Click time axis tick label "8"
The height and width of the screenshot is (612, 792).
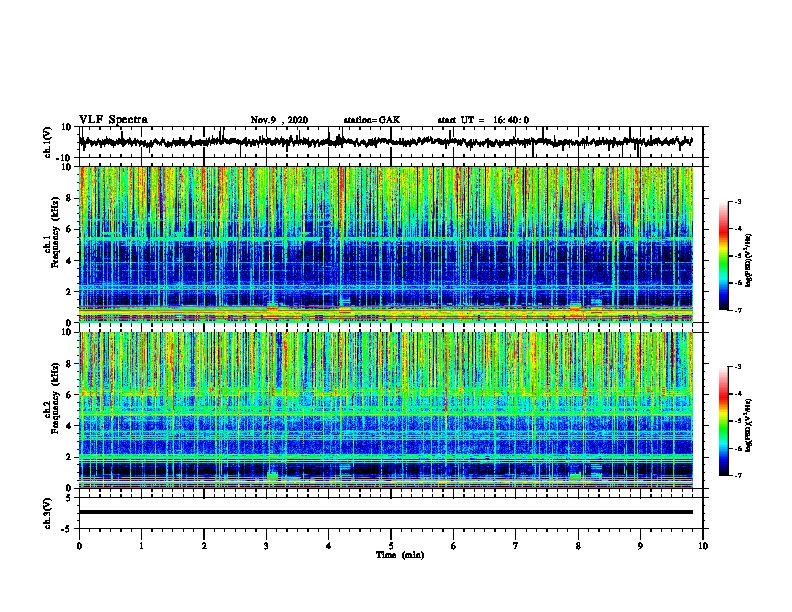578,546
